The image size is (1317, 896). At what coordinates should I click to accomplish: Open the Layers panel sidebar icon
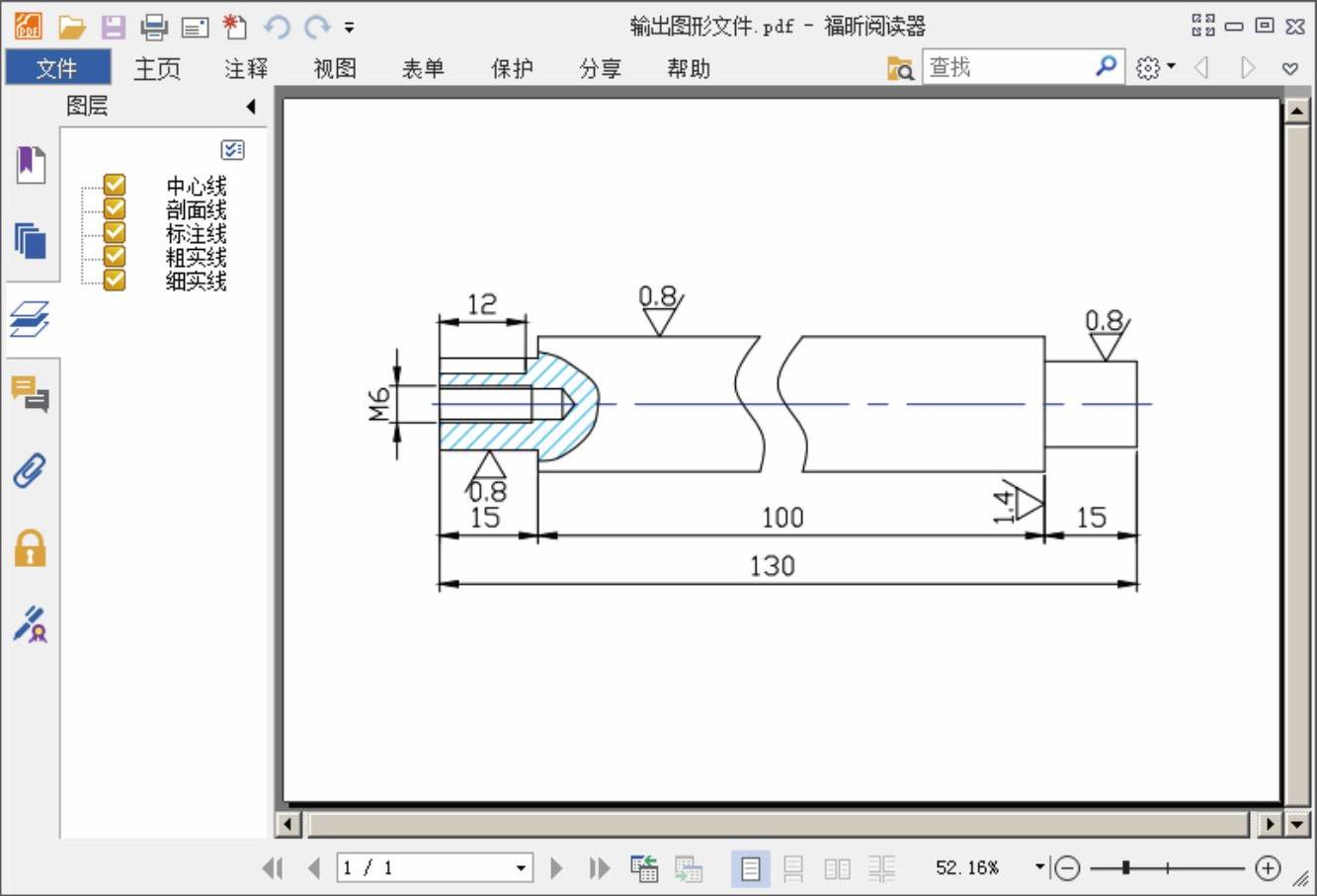(x=30, y=319)
